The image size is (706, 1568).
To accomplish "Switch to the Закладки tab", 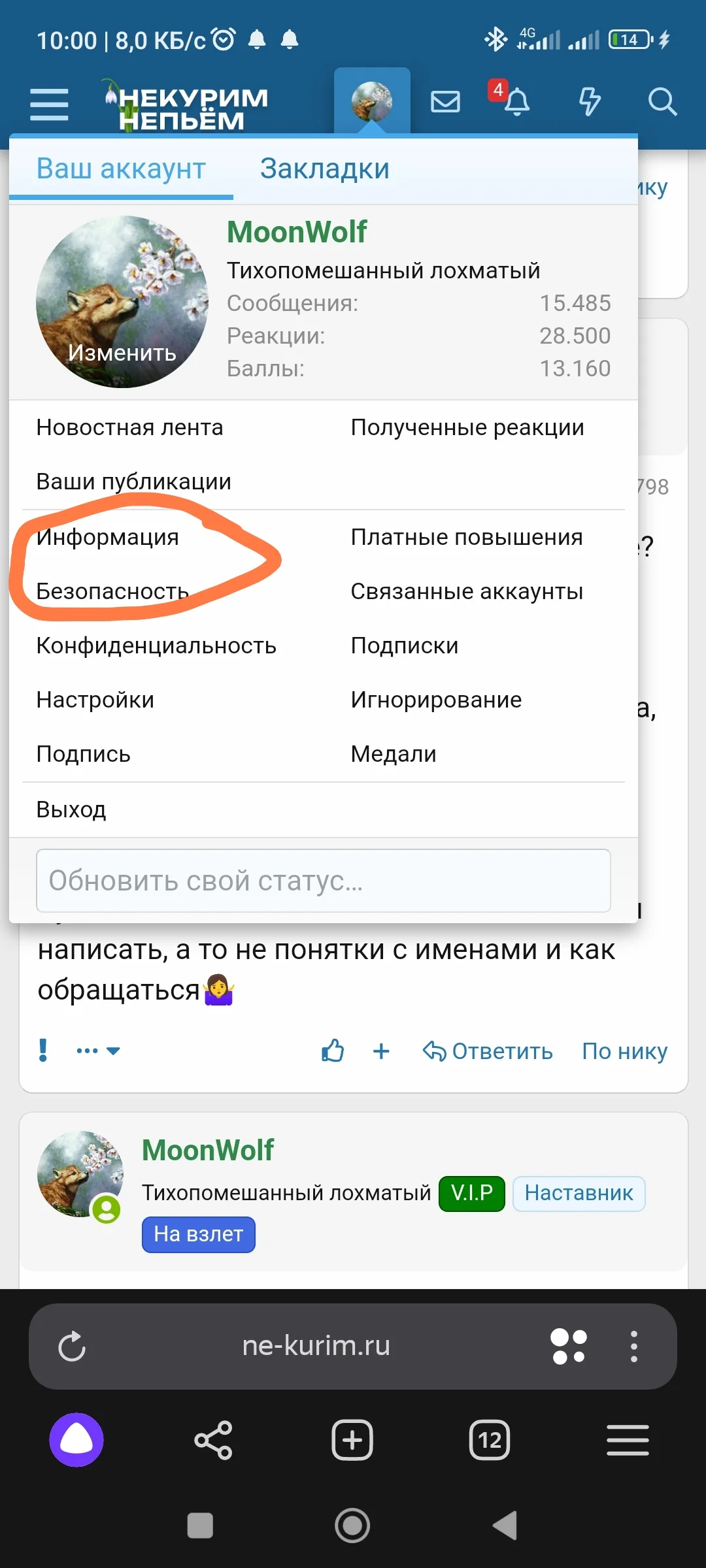I will tap(325, 169).
